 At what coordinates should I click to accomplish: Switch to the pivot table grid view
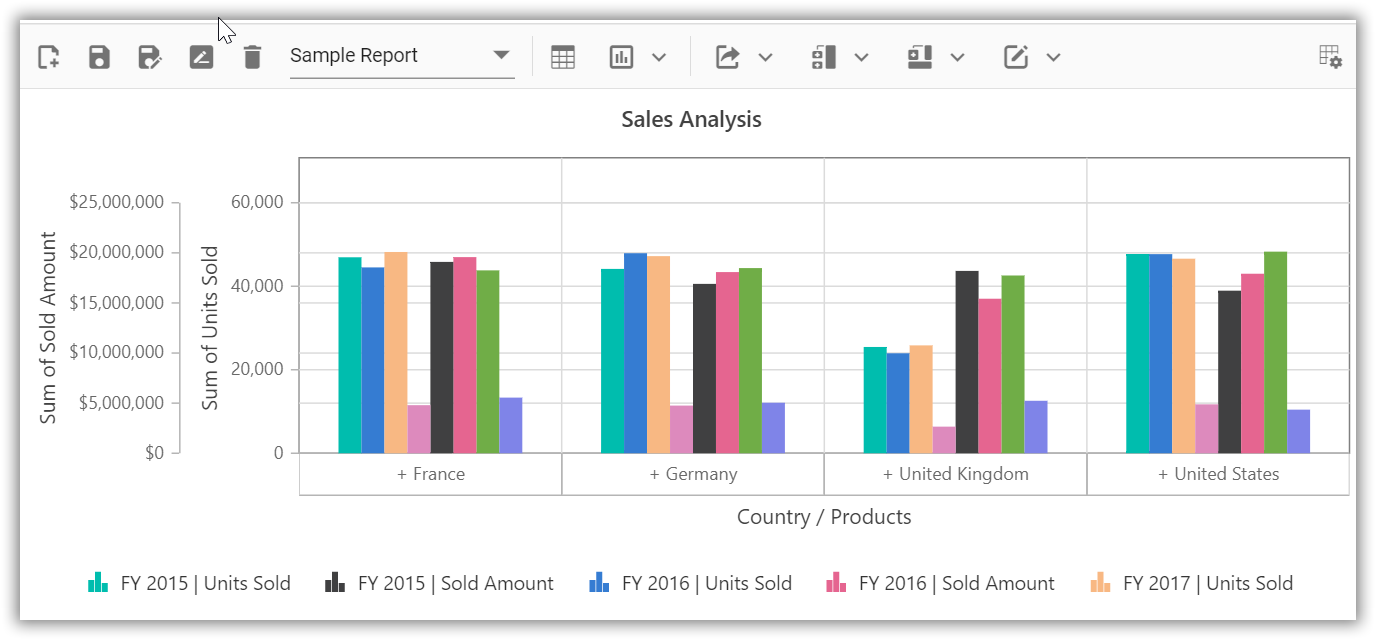[x=562, y=57]
